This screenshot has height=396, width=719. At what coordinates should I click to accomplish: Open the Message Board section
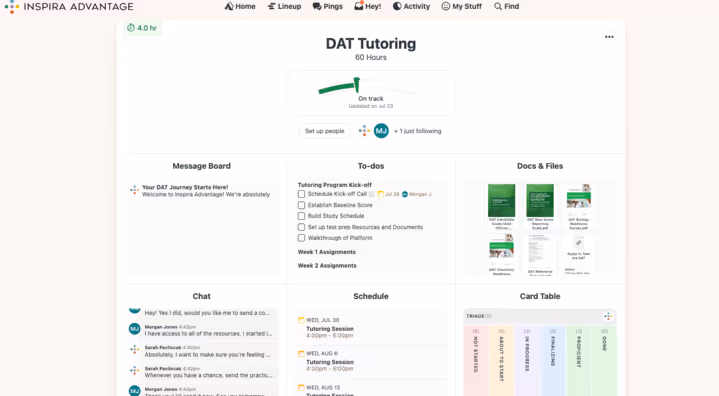click(x=202, y=166)
